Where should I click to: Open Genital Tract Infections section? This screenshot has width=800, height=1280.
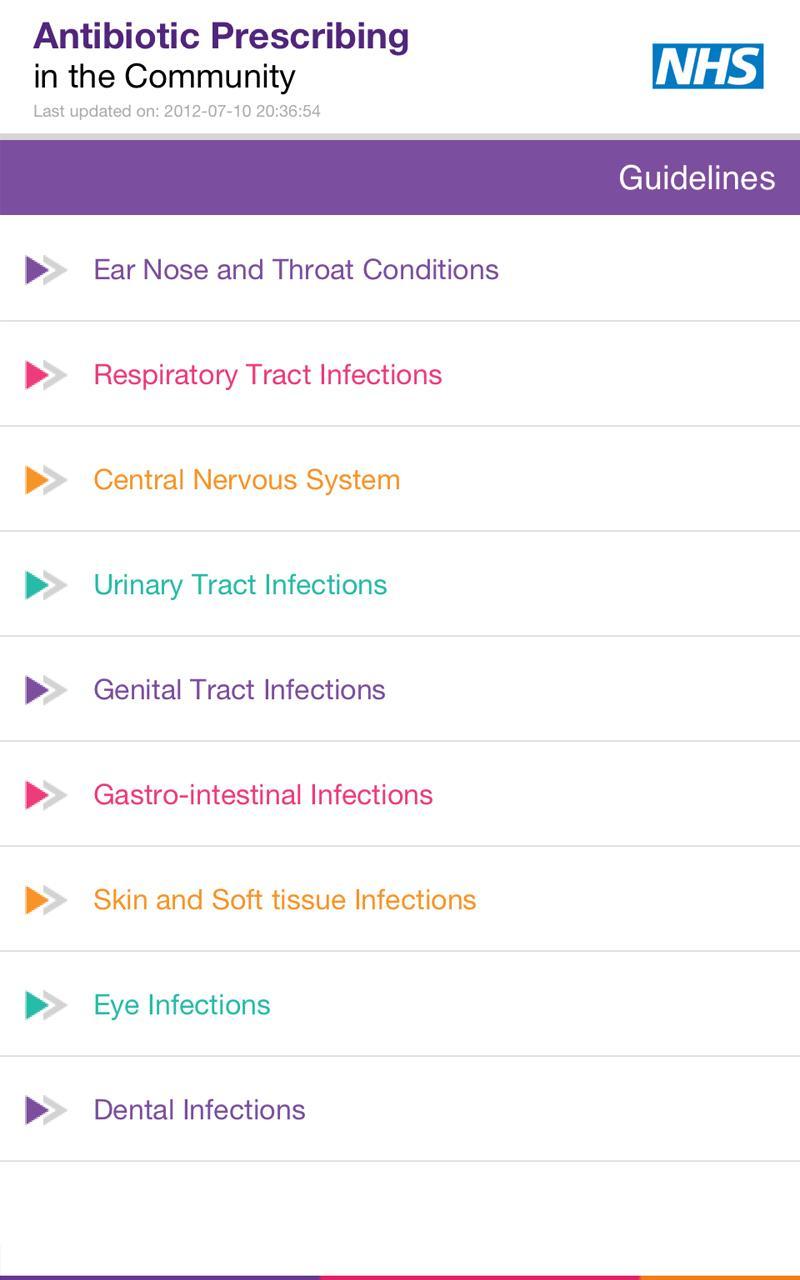pyautogui.click(x=240, y=690)
